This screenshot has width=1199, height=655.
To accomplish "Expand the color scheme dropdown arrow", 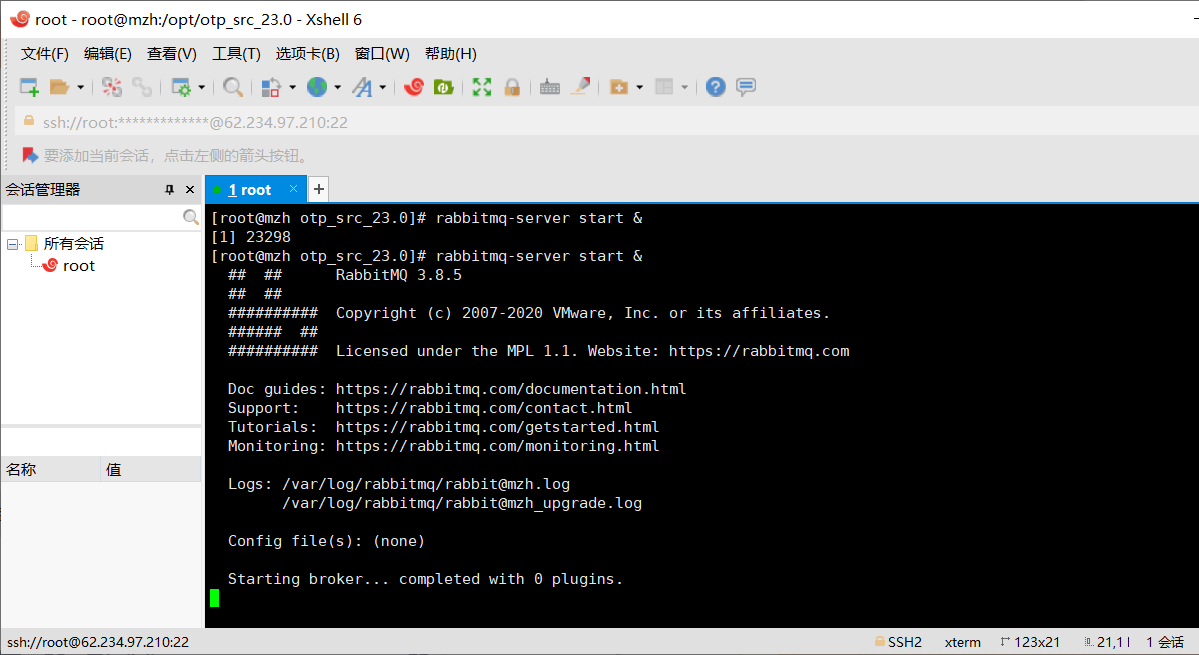I will 292,87.
